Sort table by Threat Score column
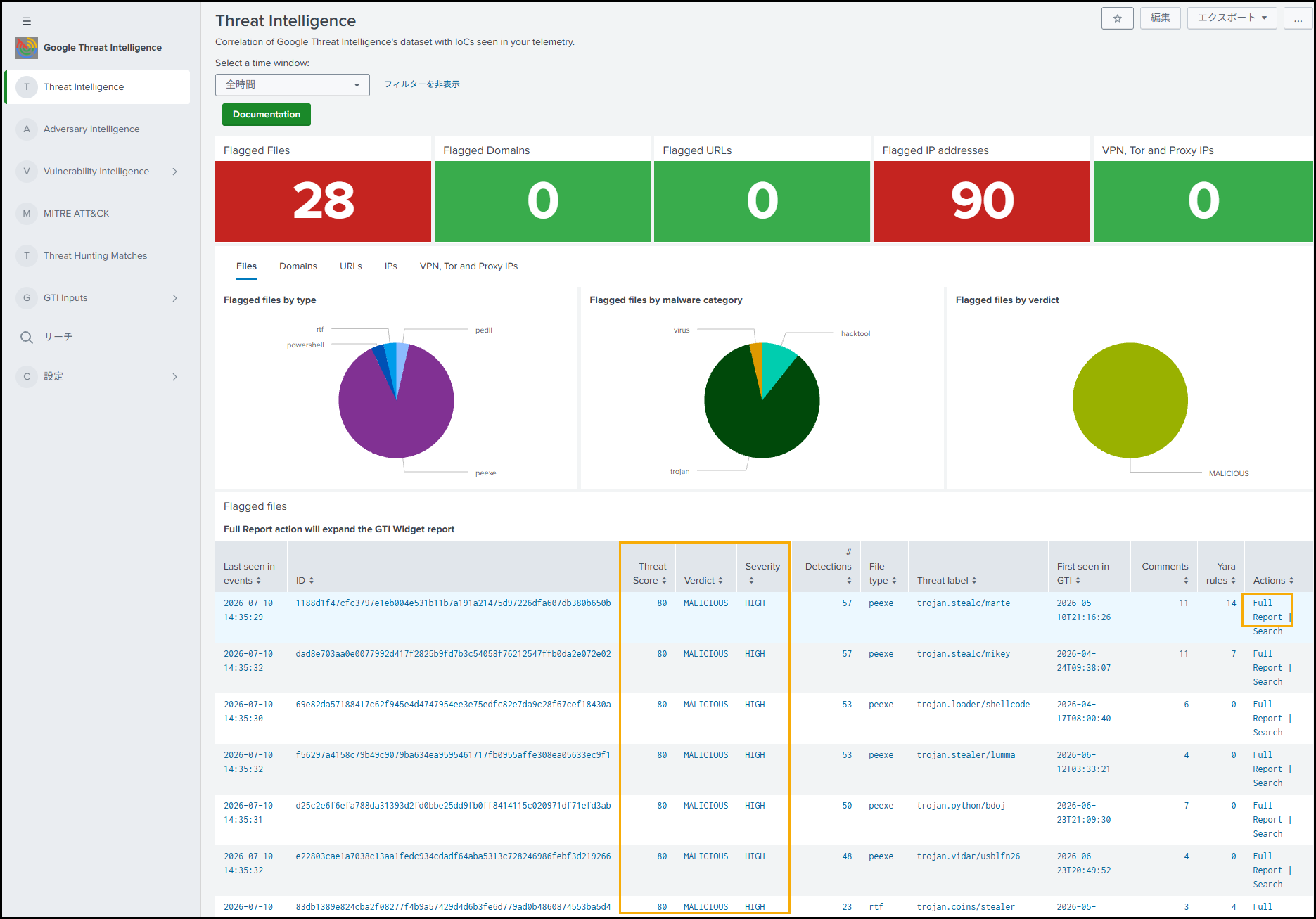The image size is (1316, 919). click(x=649, y=573)
